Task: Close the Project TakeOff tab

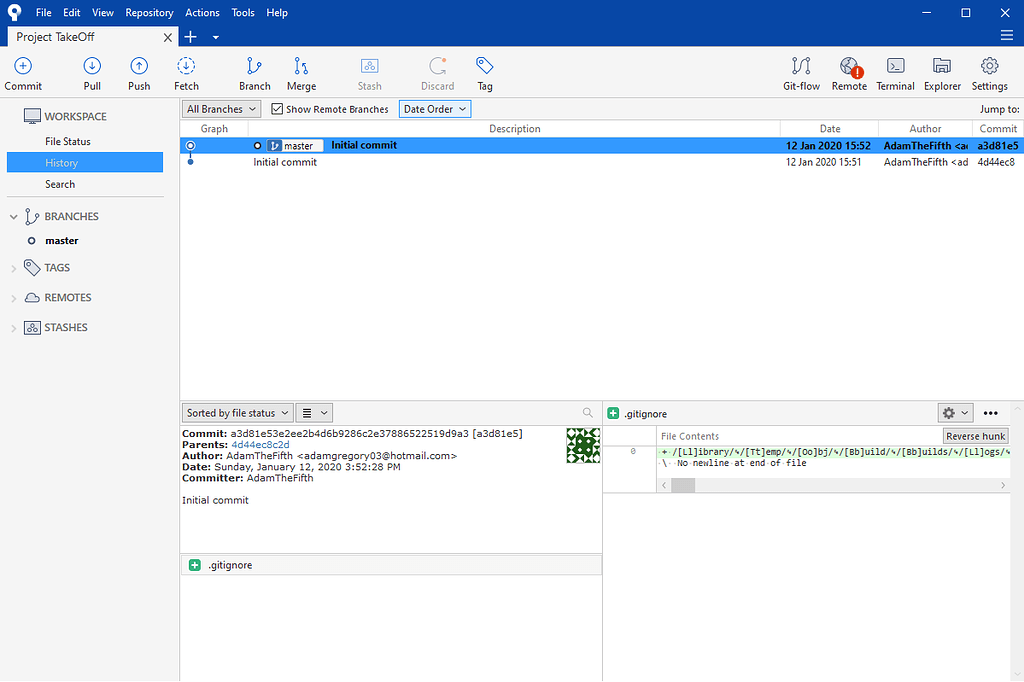Action: pos(168,37)
